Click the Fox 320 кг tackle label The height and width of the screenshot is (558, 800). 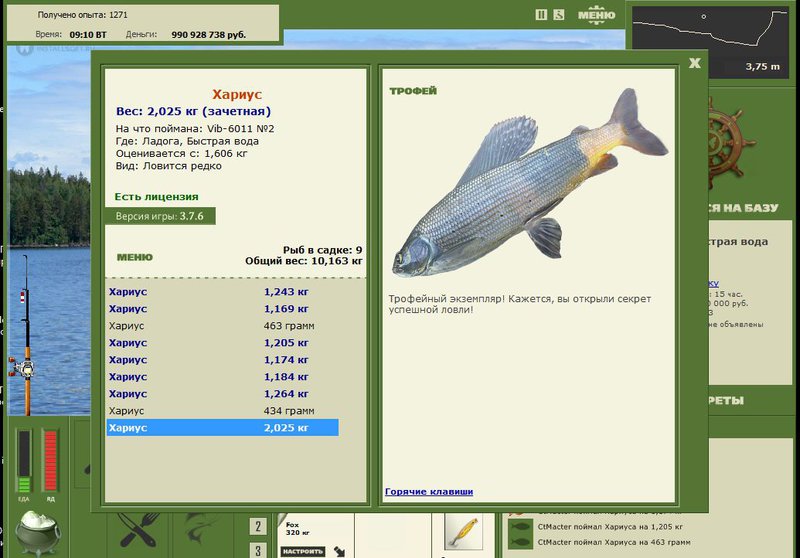coord(297,528)
